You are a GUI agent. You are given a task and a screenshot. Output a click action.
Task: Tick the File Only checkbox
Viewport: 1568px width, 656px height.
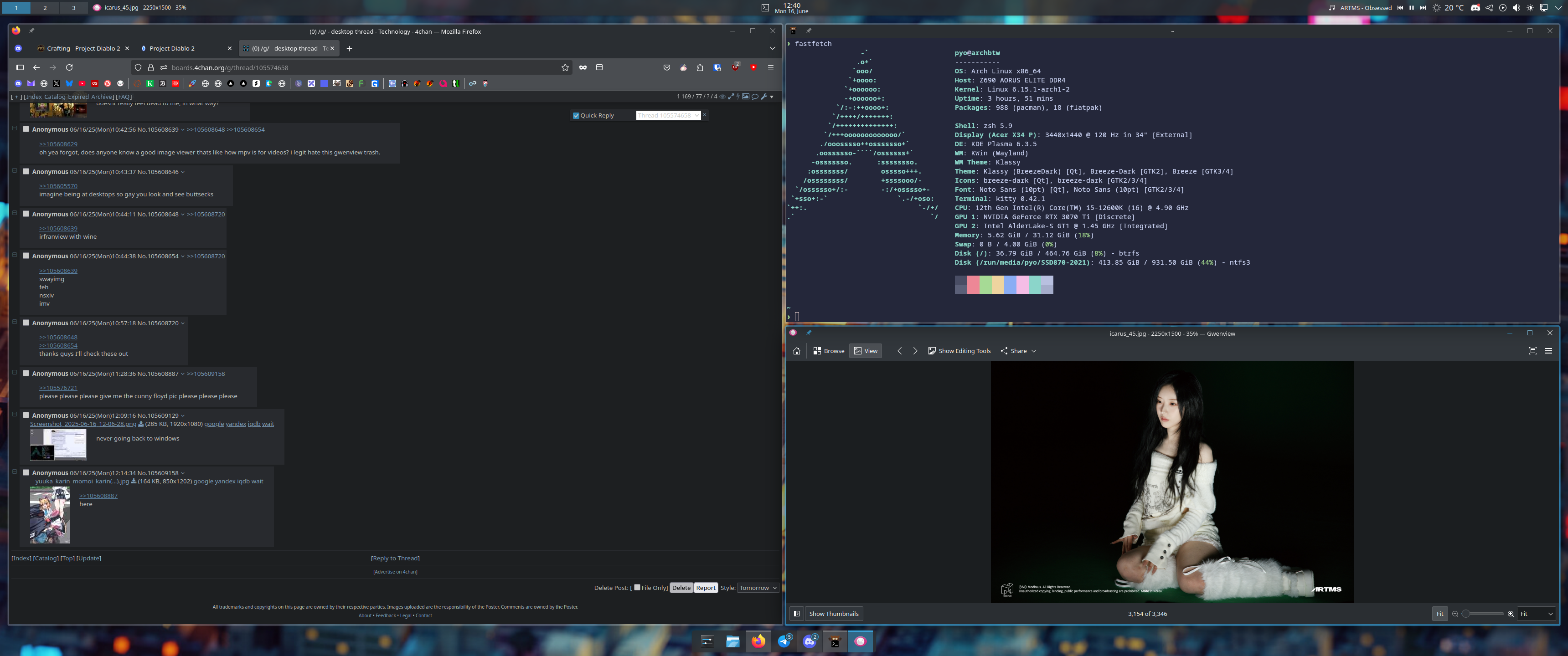tap(637, 587)
